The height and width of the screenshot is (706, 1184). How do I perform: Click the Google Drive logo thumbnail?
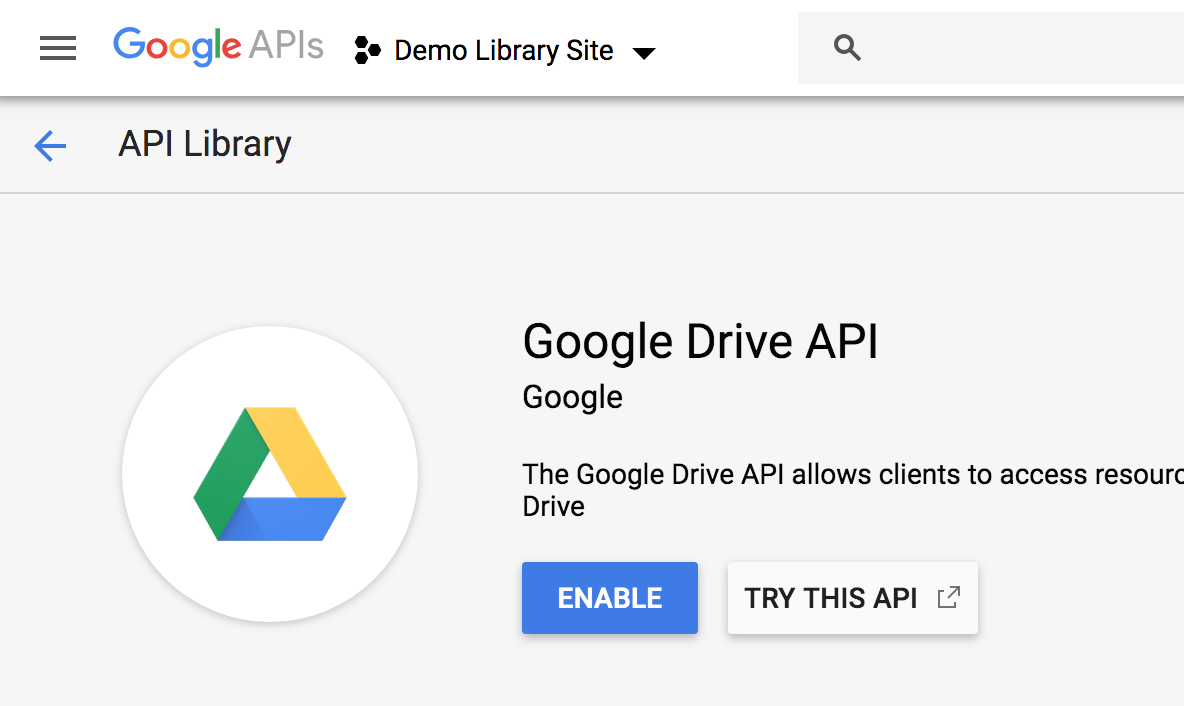(270, 474)
